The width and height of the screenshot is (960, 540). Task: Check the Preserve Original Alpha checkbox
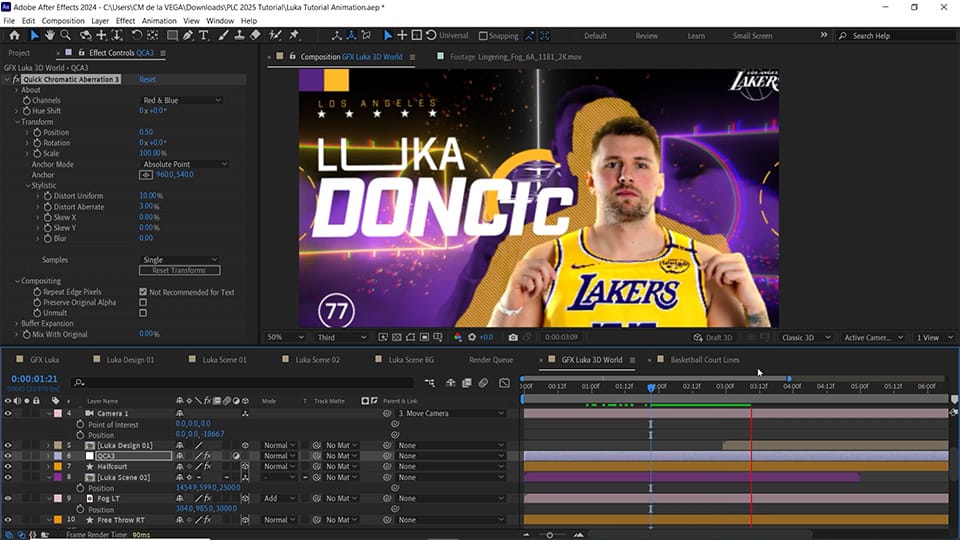[x=143, y=302]
